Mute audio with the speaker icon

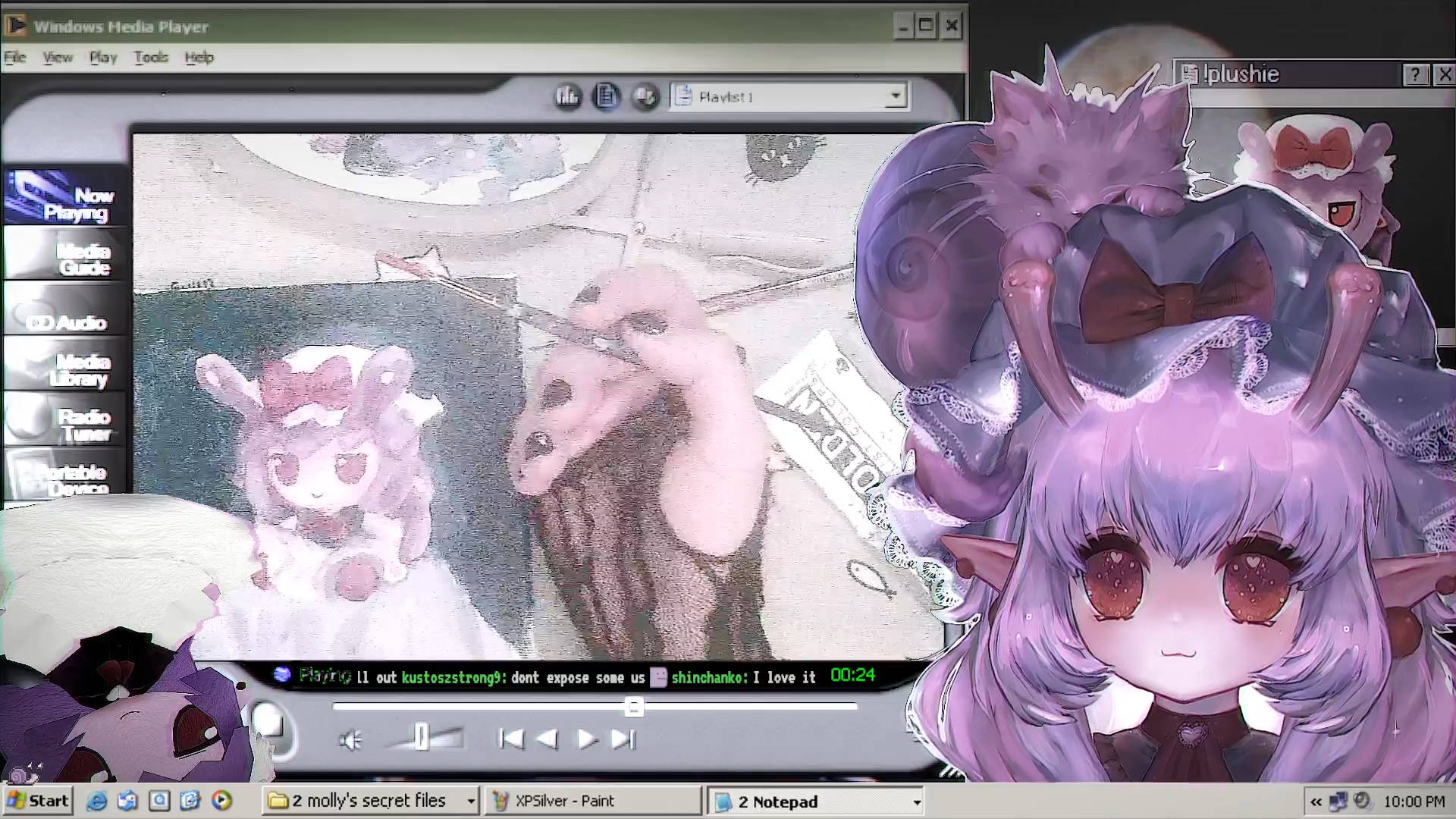tap(350, 740)
